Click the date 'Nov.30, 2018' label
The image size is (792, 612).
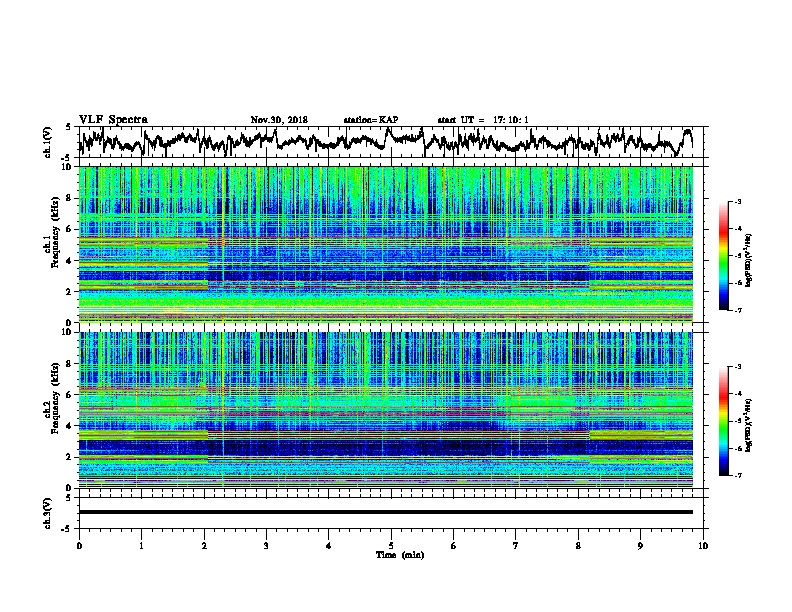tap(279, 120)
